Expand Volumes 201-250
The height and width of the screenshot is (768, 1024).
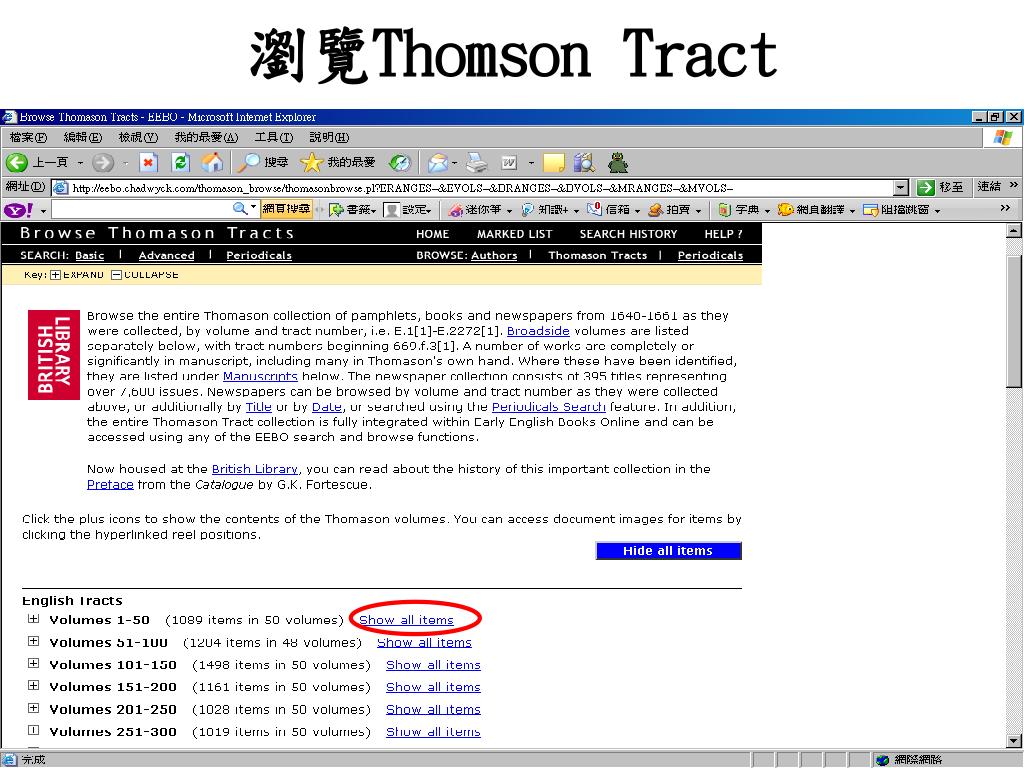click(x=33, y=708)
